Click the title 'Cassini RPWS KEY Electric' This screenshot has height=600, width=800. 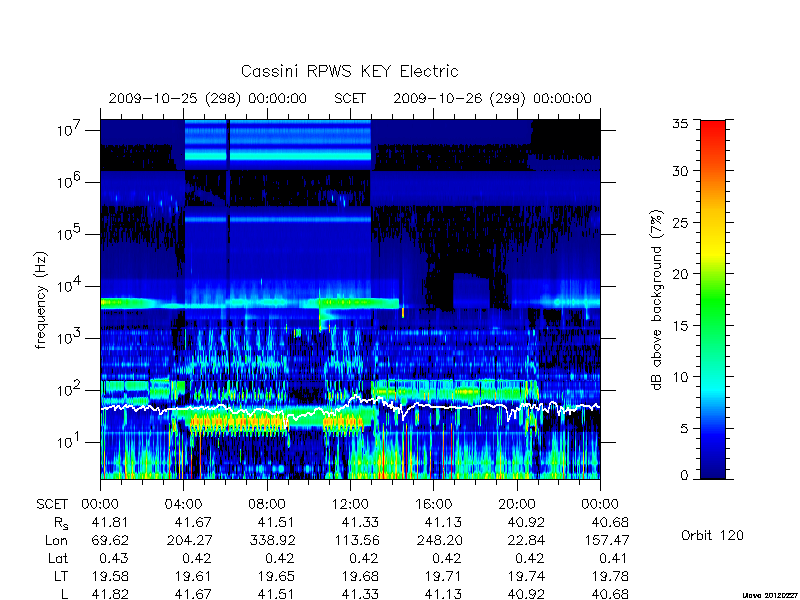click(349, 71)
